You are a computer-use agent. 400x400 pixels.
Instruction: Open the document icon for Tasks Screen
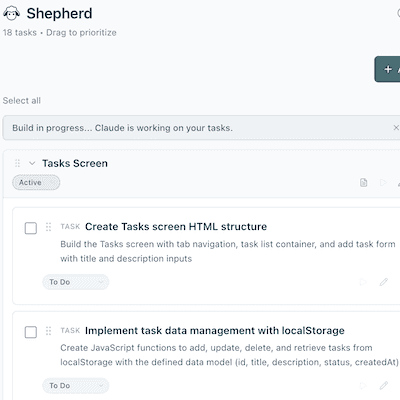coord(364,182)
